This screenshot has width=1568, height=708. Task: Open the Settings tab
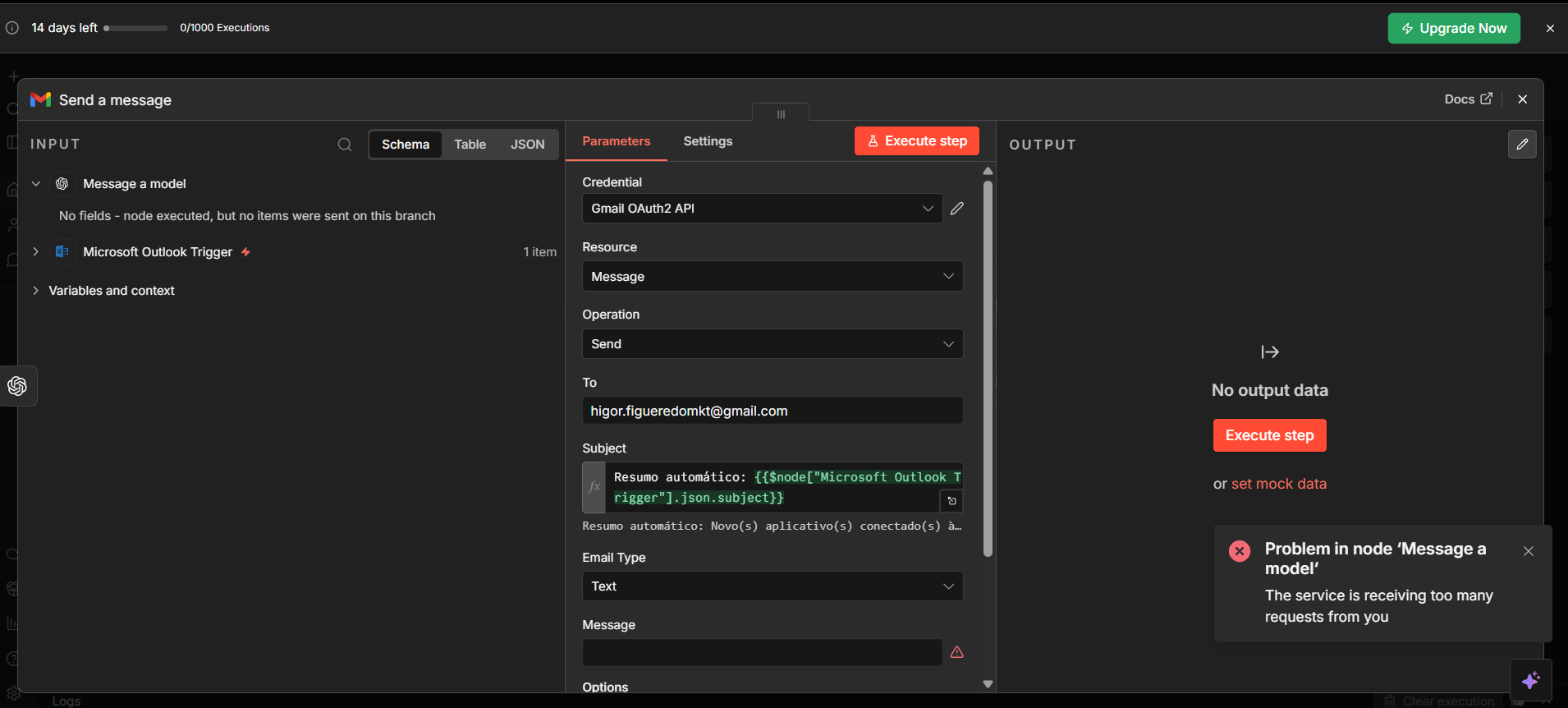tap(708, 141)
